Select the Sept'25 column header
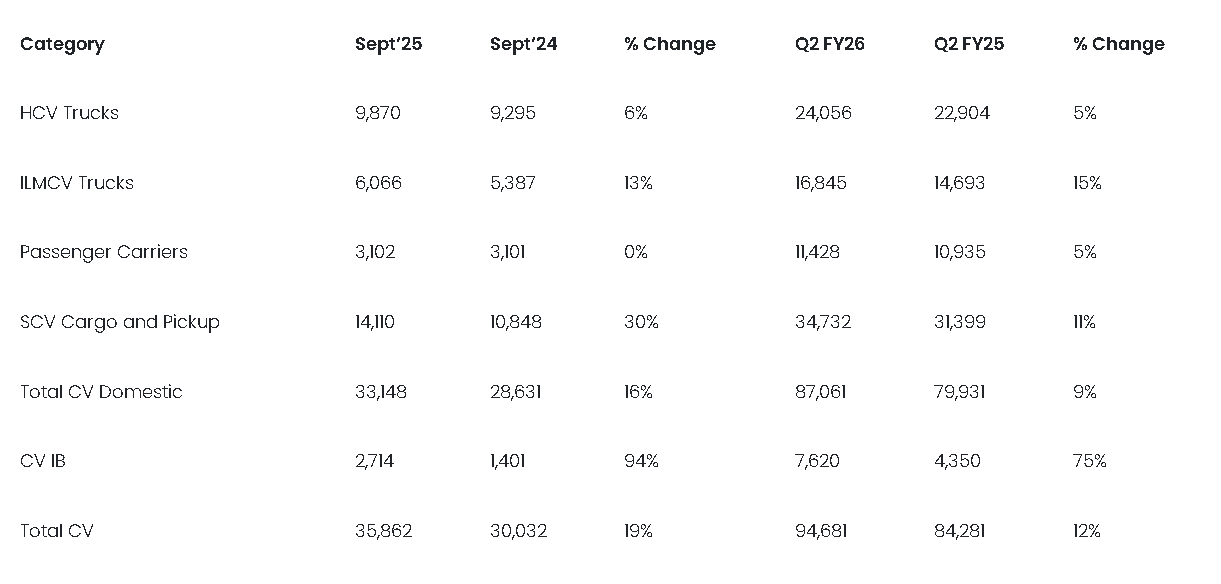This screenshot has width=1221, height=584. click(388, 44)
